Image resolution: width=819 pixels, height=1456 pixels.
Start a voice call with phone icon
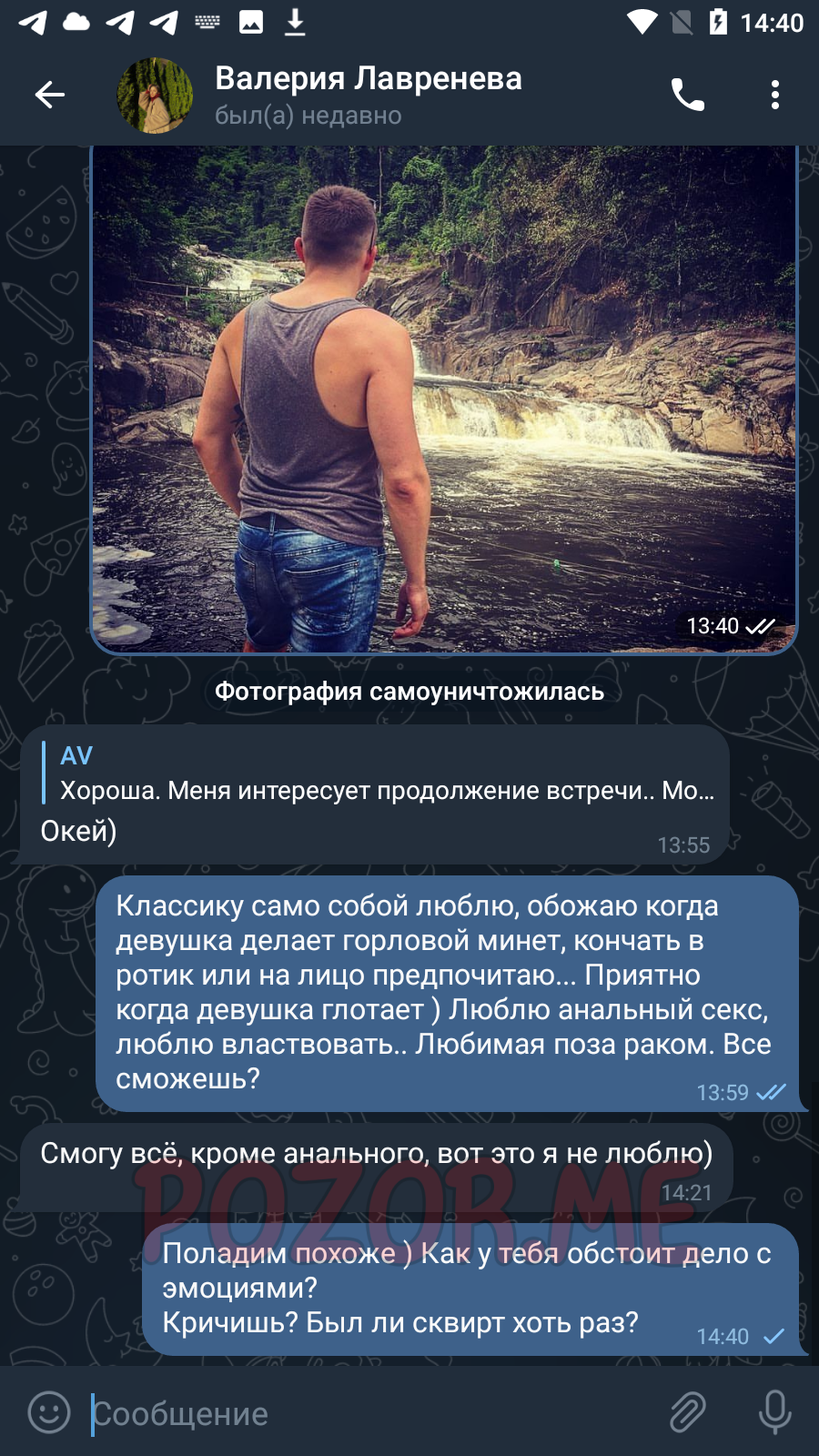[687, 95]
